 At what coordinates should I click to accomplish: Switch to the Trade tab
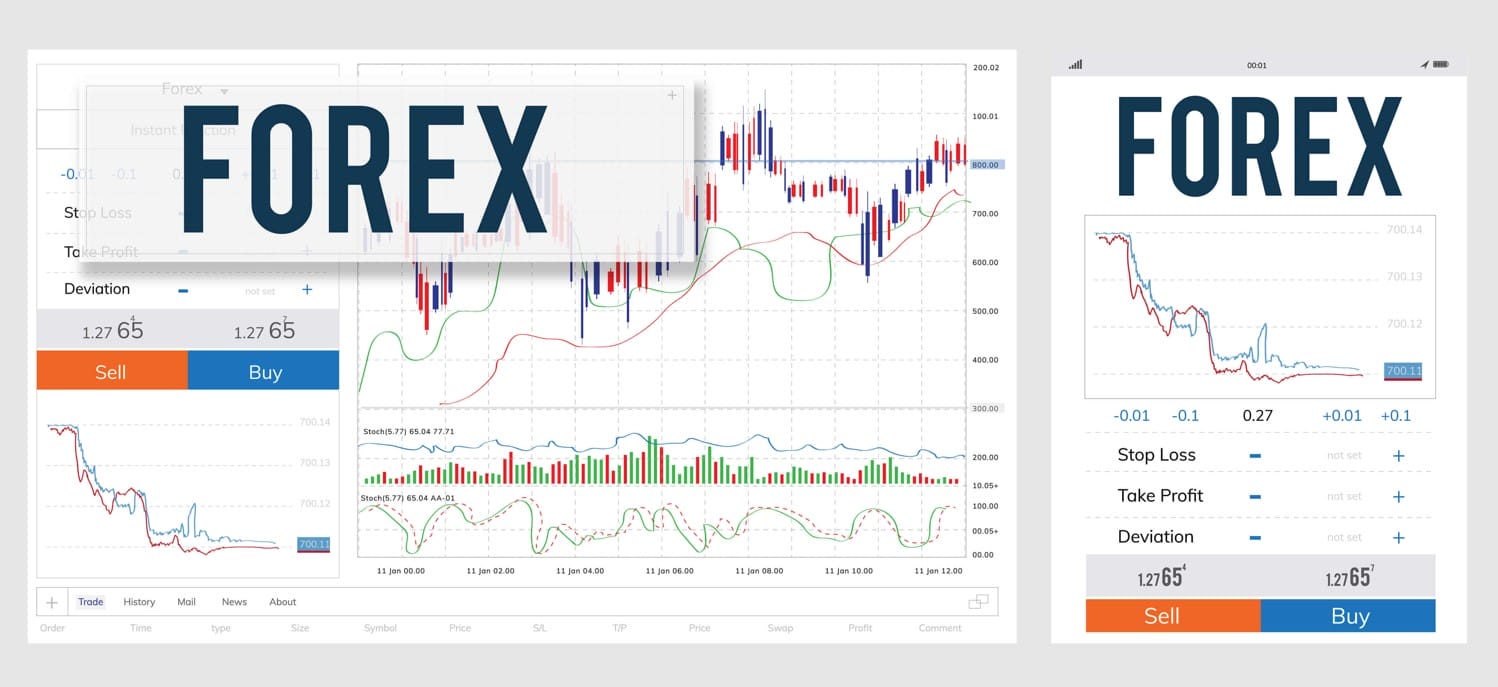point(91,602)
